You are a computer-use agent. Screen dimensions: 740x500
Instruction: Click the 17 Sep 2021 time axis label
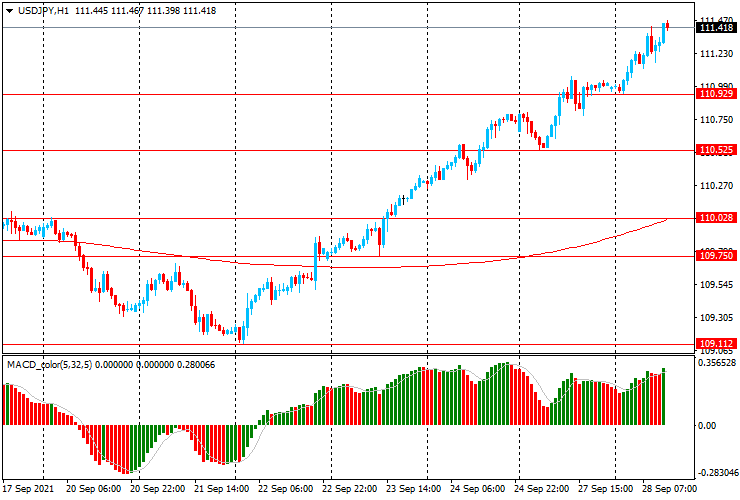pyautogui.click(x=28, y=489)
